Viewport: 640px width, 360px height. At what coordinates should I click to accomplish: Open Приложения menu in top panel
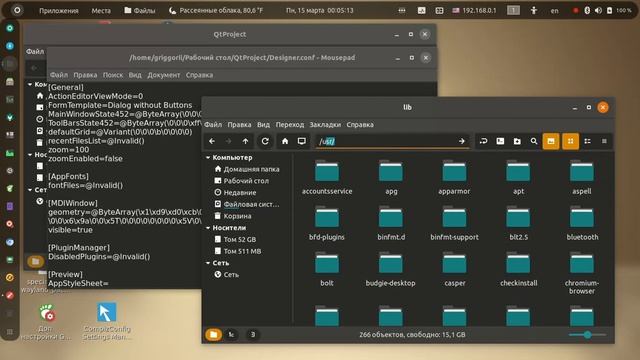[x=59, y=11]
